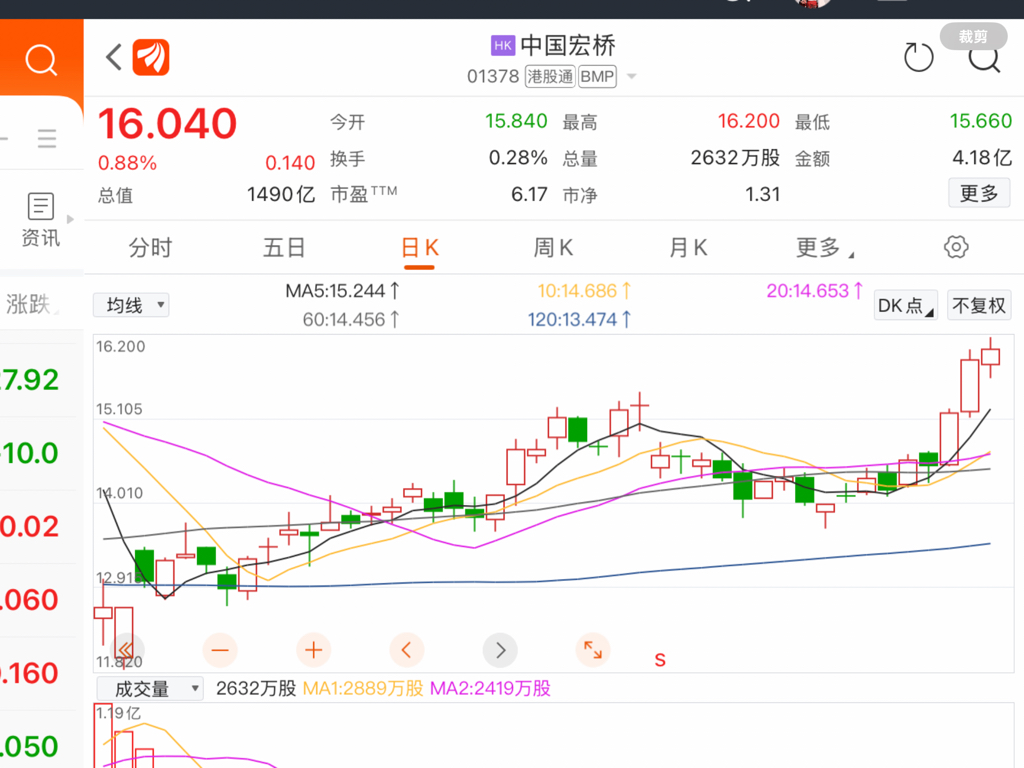Move chart right with grey arrow
The width and height of the screenshot is (1024, 768).
[x=500, y=650]
